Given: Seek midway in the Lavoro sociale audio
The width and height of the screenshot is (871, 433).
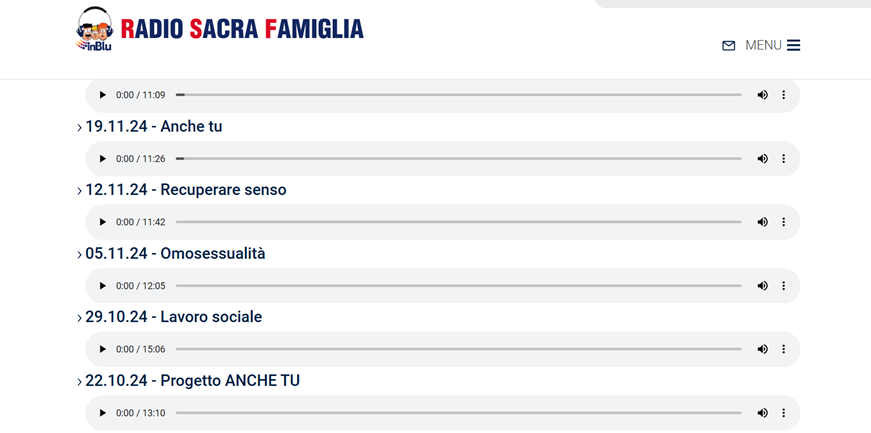Looking at the screenshot, I should pos(458,349).
